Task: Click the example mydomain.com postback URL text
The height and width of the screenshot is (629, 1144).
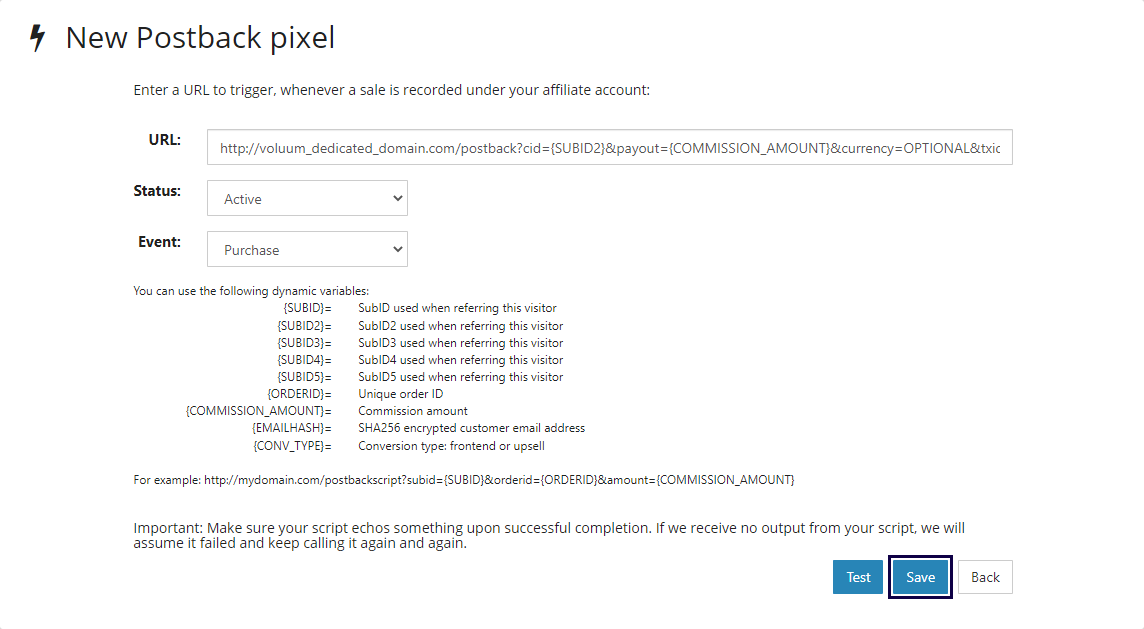Action: (499, 480)
